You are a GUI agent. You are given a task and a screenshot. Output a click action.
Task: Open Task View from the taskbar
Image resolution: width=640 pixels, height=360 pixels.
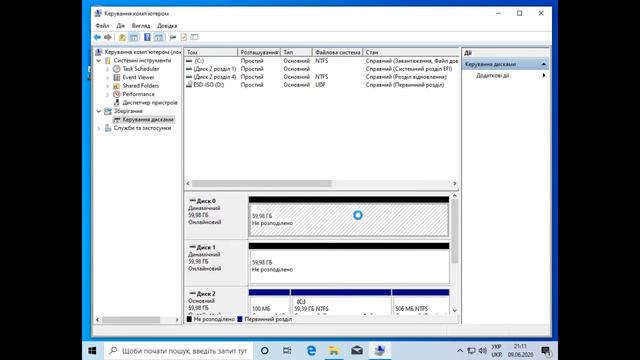tap(287, 351)
